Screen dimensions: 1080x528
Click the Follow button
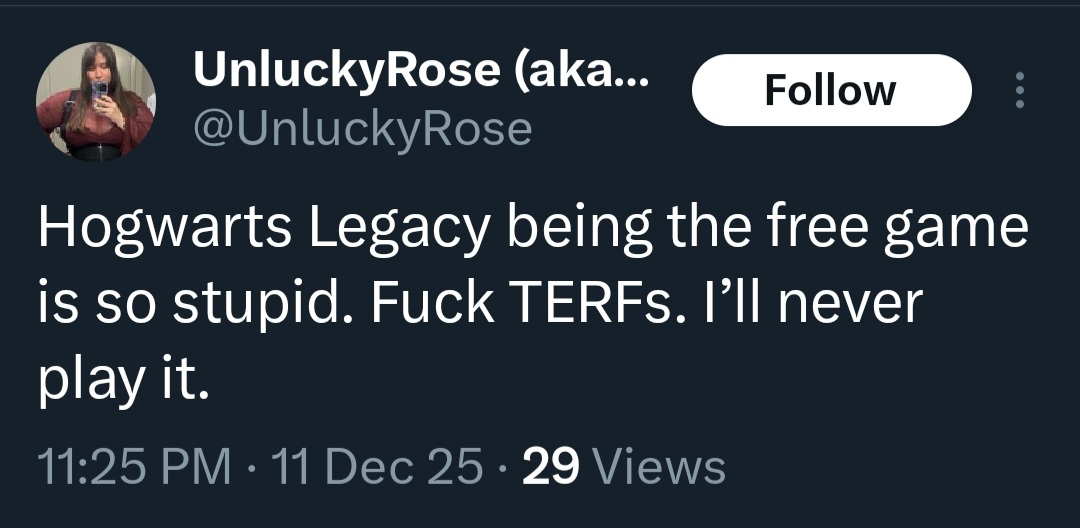(x=831, y=90)
